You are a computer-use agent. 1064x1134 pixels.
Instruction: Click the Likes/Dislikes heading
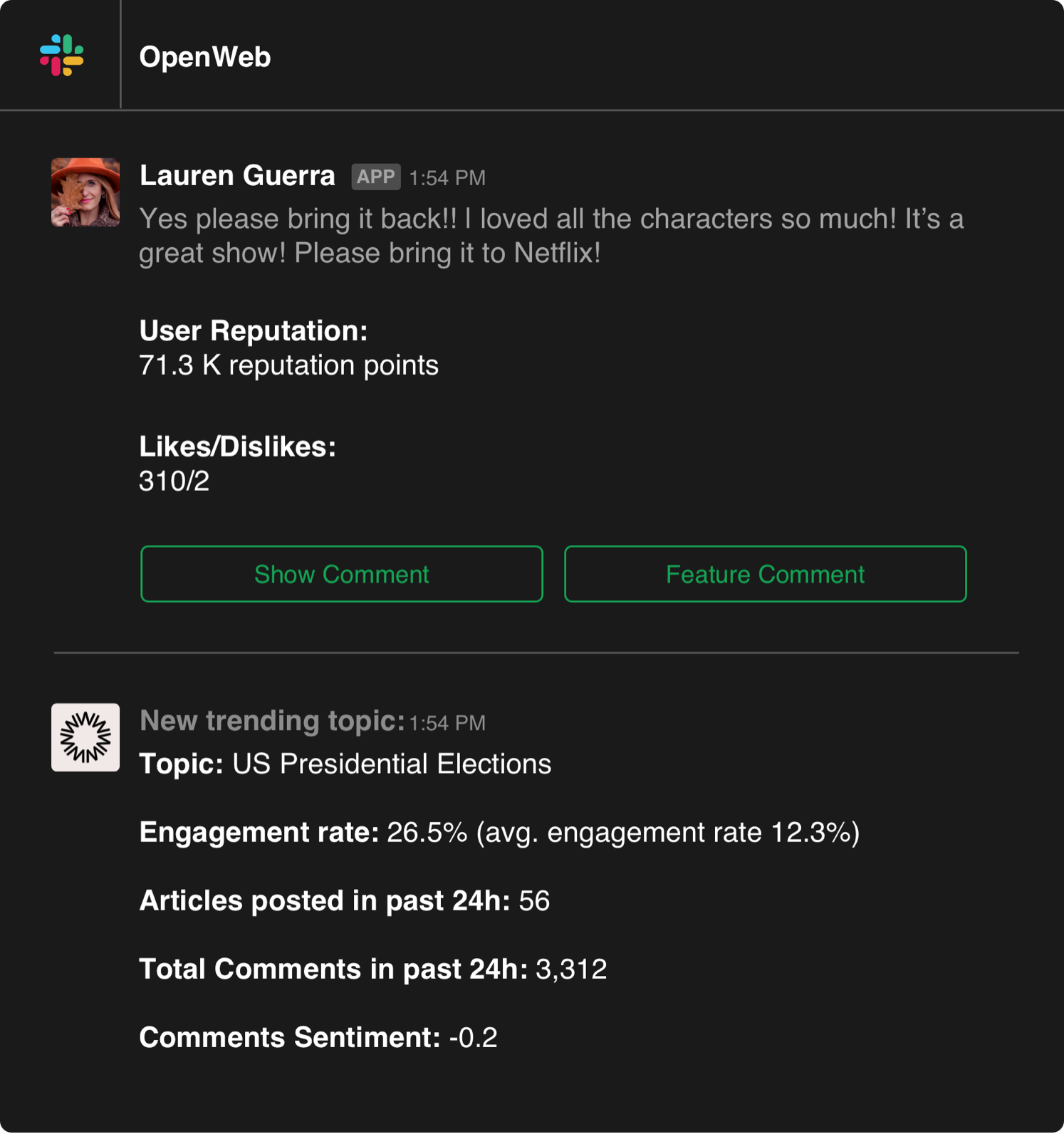pyautogui.click(x=237, y=447)
